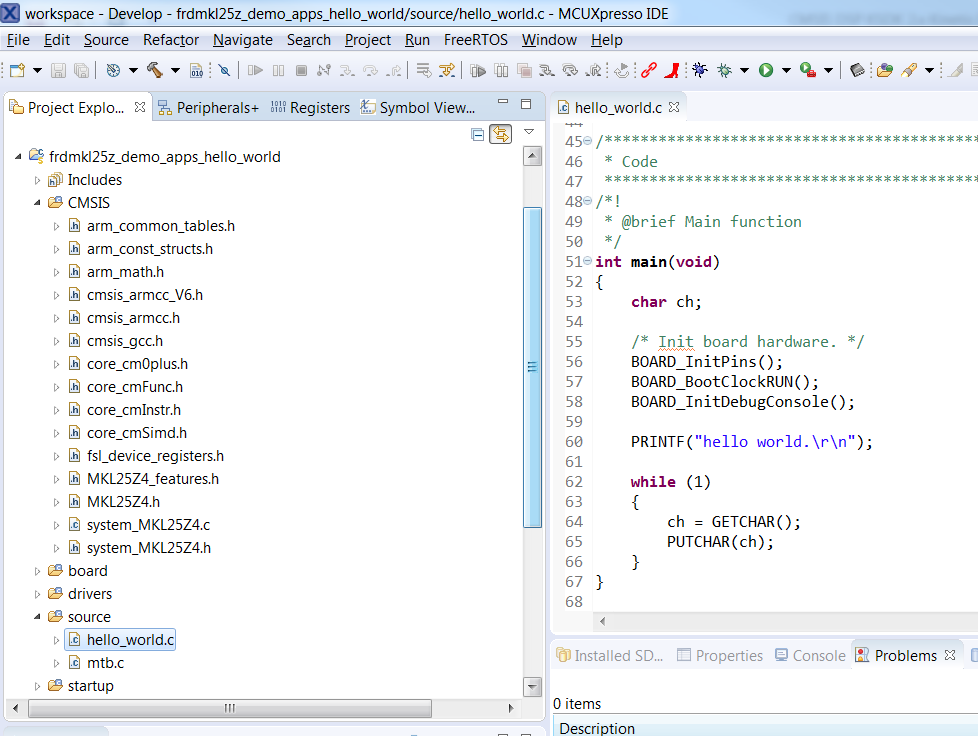Click the binary 010 file icon
The height and width of the screenshot is (736, 978).
pyautogui.click(x=196, y=70)
